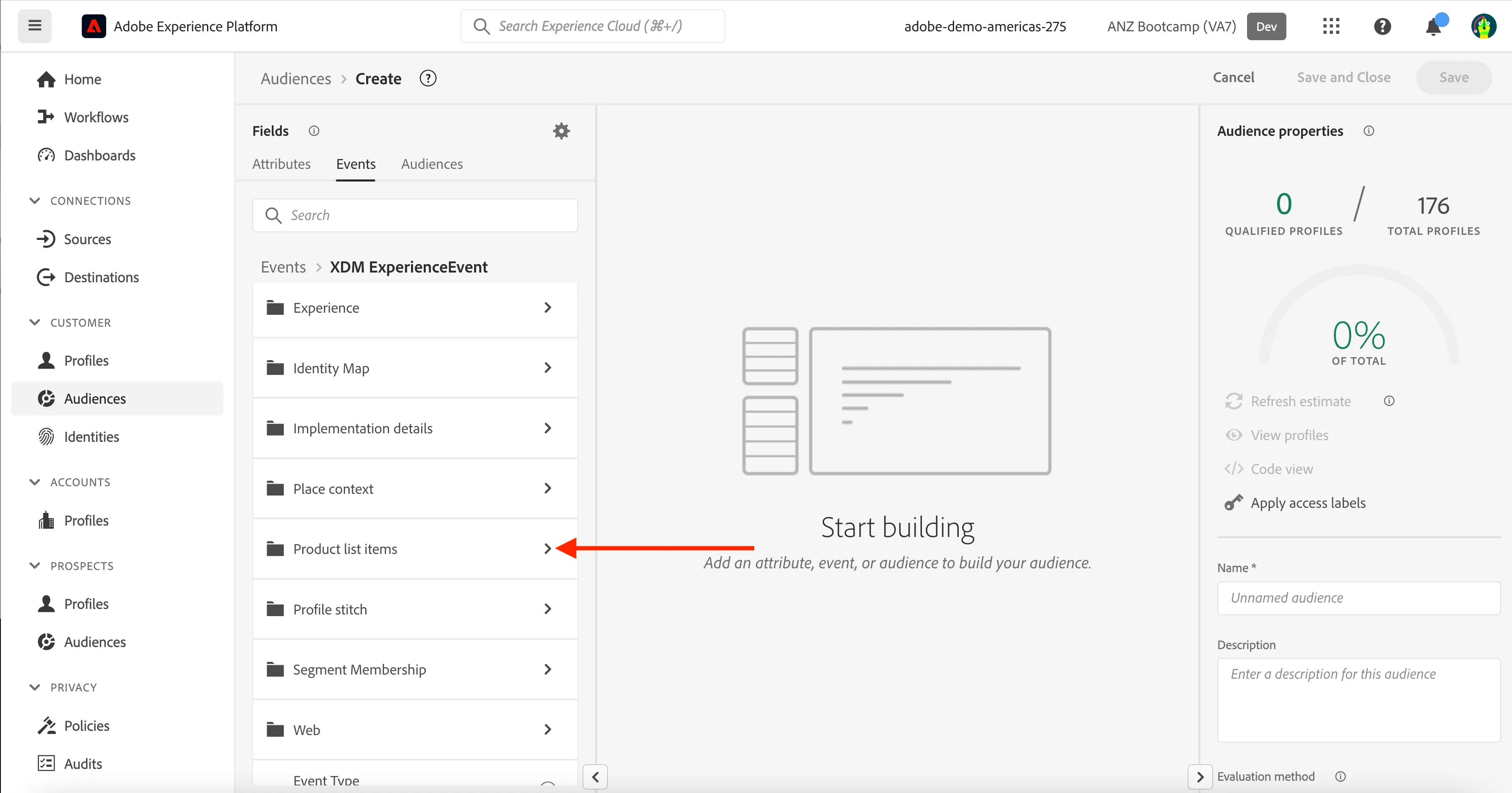Click the Cancel button
This screenshot has width=1512, height=793.
point(1233,77)
